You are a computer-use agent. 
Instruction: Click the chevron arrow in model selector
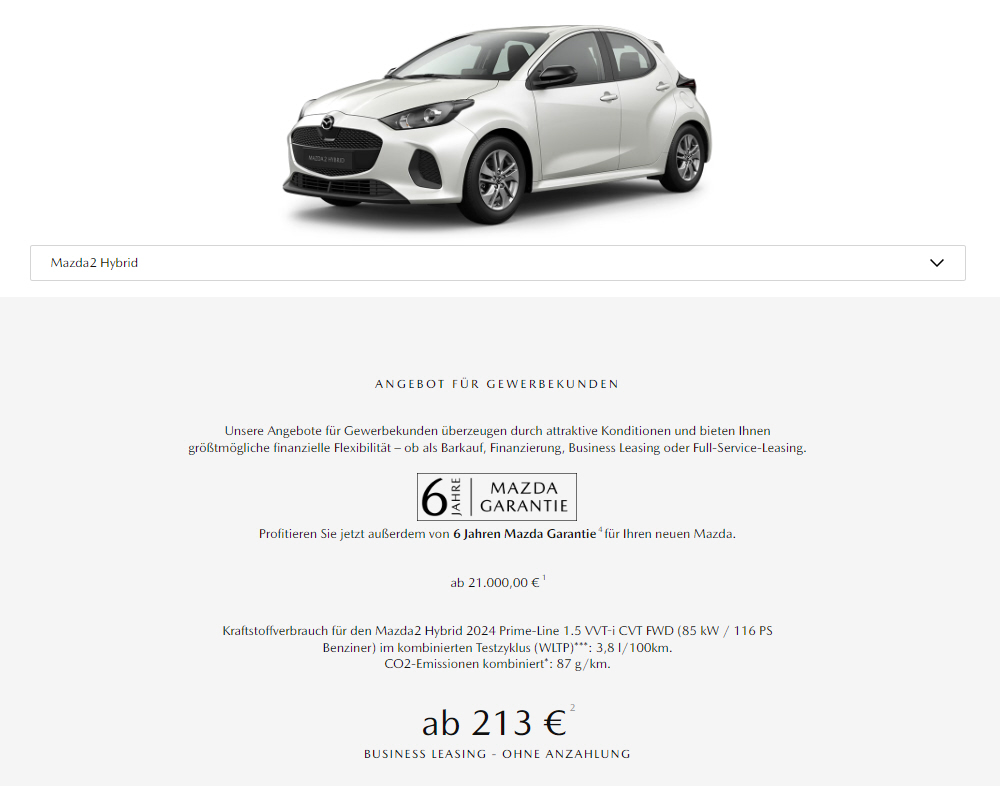pyautogui.click(x=936, y=263)
